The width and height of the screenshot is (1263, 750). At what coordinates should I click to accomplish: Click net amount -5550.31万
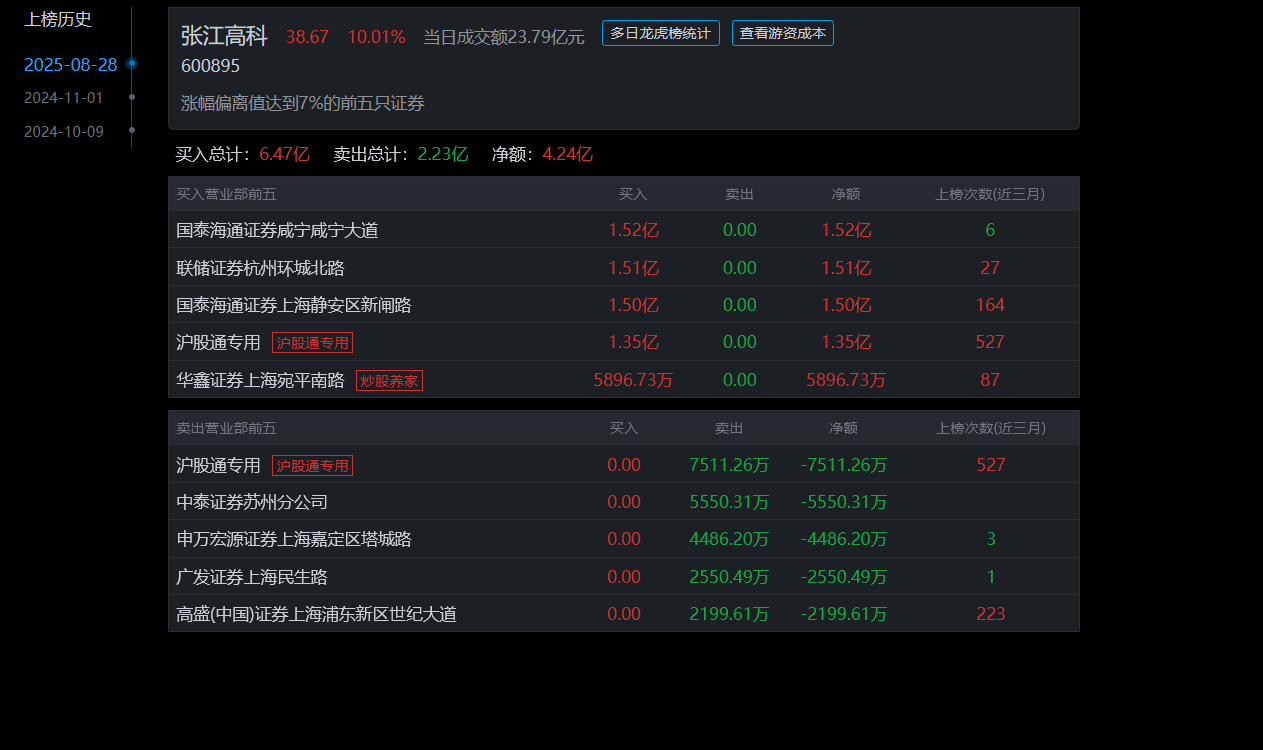tap(844, 502)
